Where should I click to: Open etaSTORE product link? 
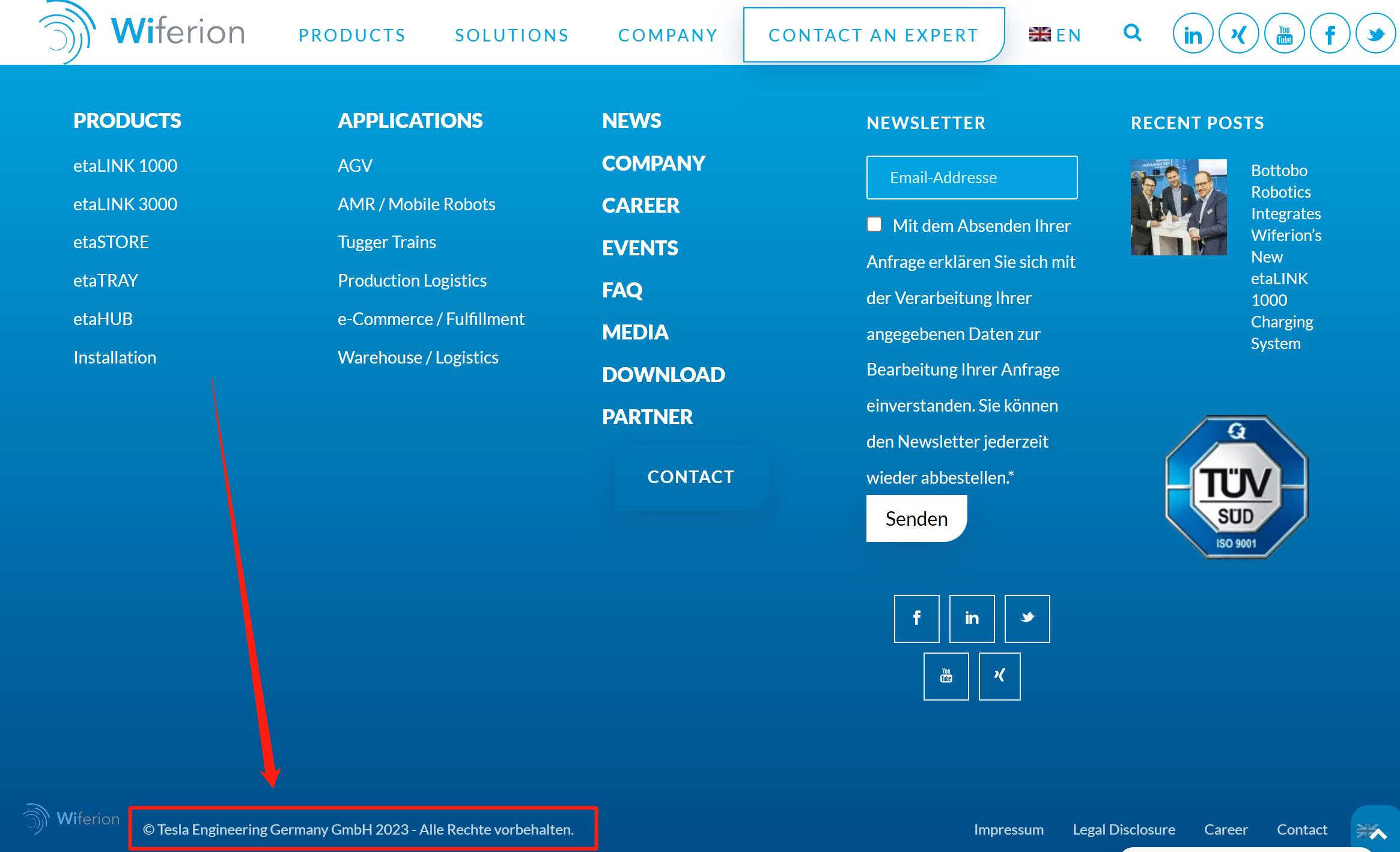coord(111,242)
